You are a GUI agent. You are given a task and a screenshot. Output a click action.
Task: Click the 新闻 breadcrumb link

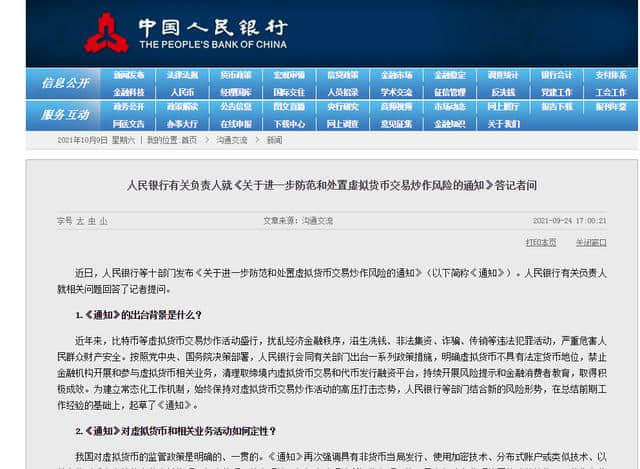click(x=274, y=140)
